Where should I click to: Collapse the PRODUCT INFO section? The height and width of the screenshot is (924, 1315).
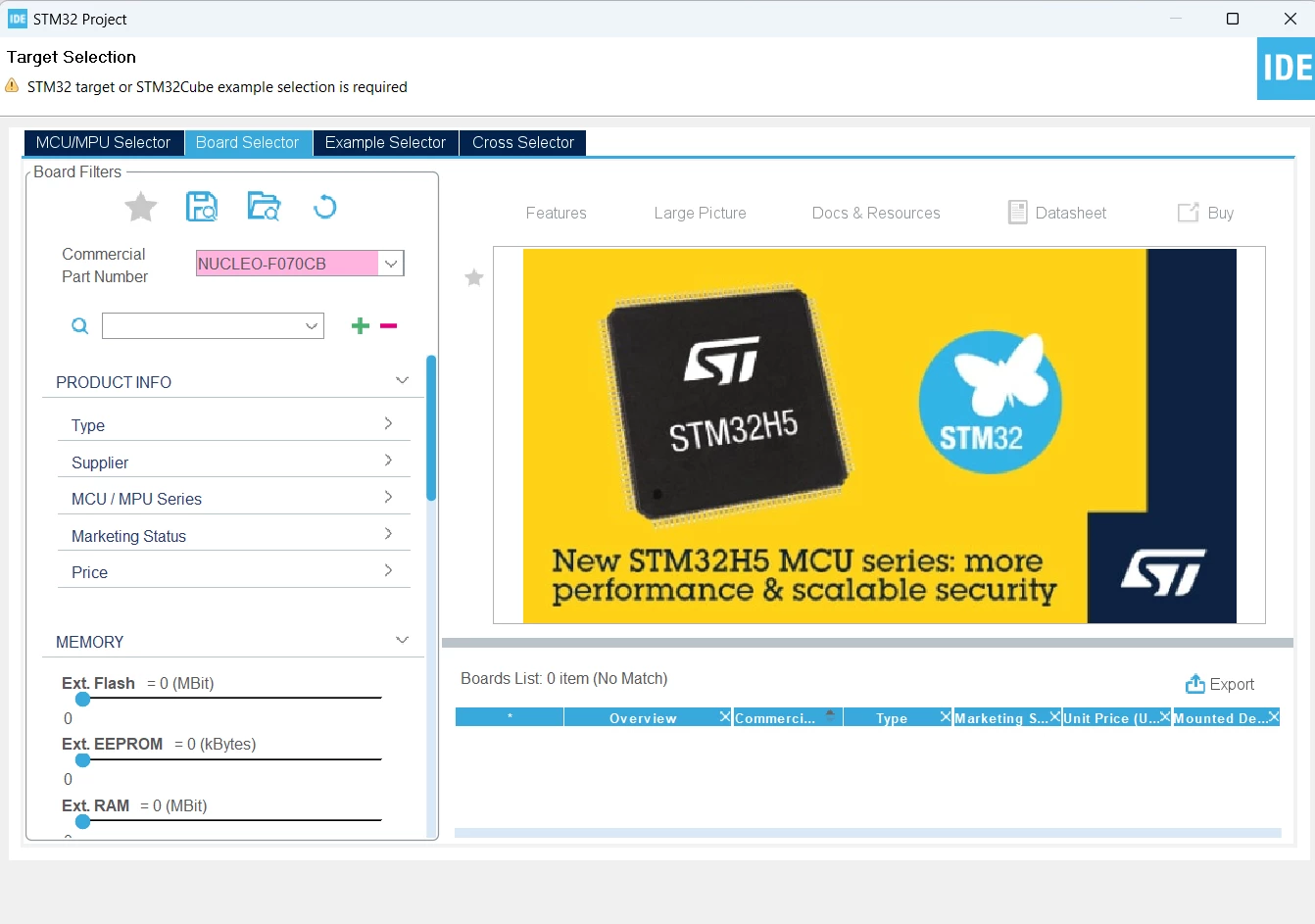[402, 380]
